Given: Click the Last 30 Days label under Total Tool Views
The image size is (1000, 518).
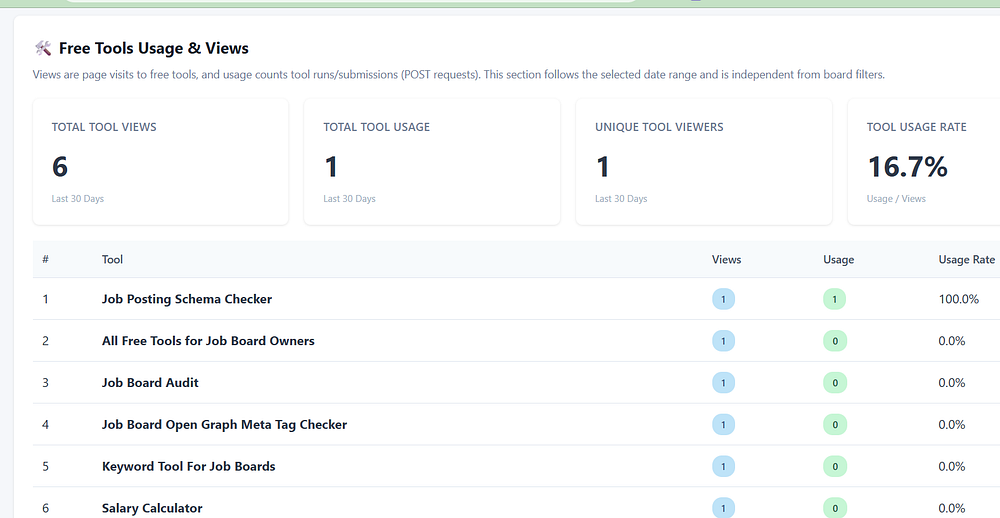Looking at the screenshot, I should tap(77, 198).
